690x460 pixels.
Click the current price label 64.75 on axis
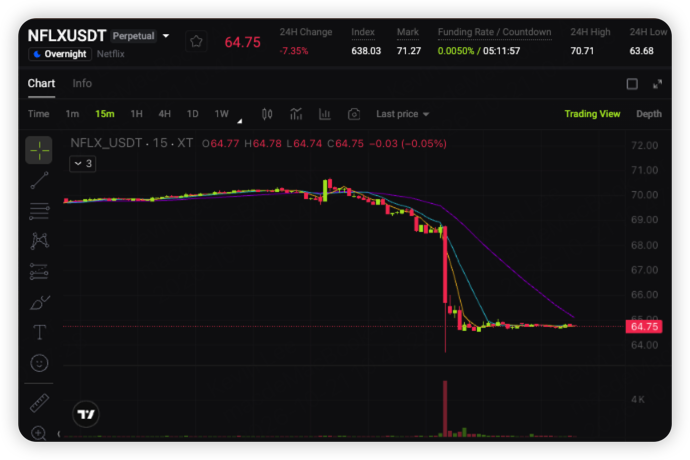click(644, 327)
